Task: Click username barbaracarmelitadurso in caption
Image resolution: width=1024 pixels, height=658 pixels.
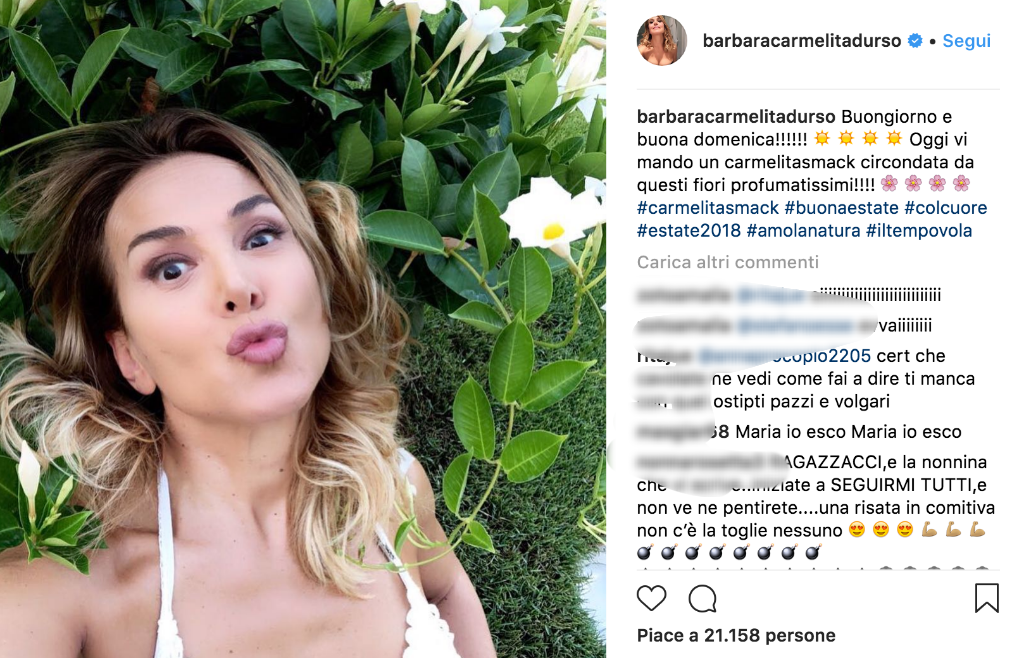Action: [x=736, y=117]
